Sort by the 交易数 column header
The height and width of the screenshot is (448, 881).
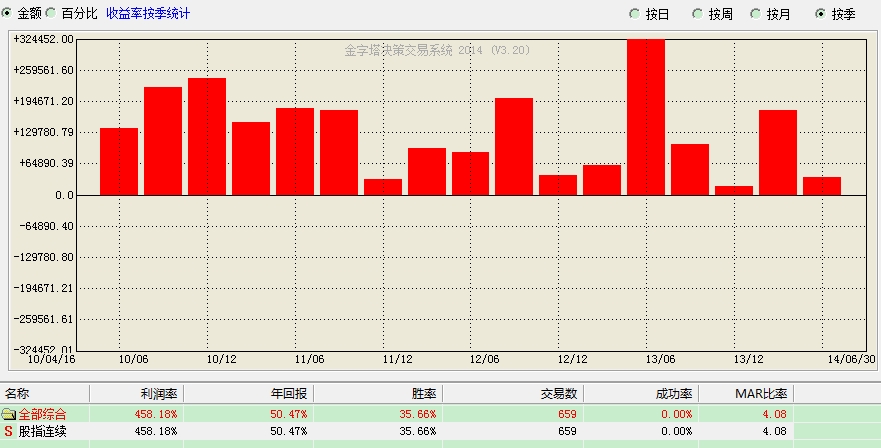(513, 393)
